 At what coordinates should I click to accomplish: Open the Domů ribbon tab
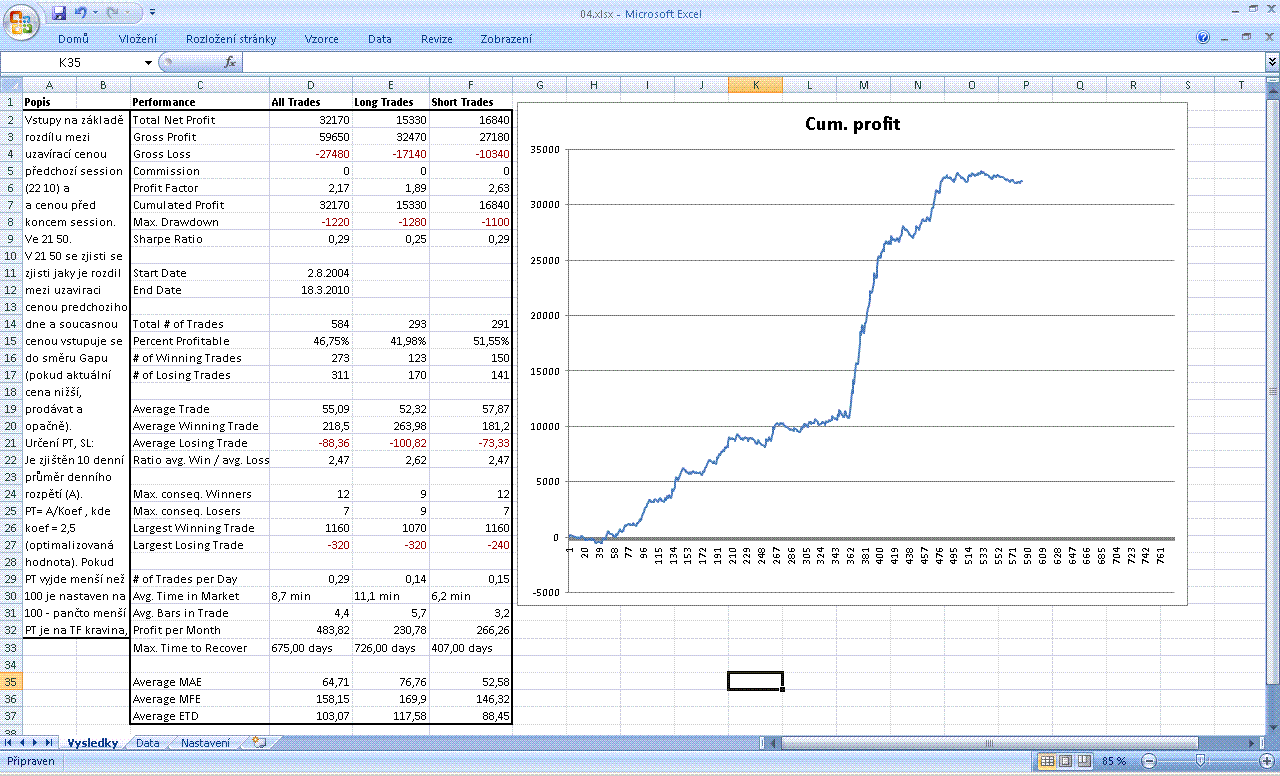point(73,39)
